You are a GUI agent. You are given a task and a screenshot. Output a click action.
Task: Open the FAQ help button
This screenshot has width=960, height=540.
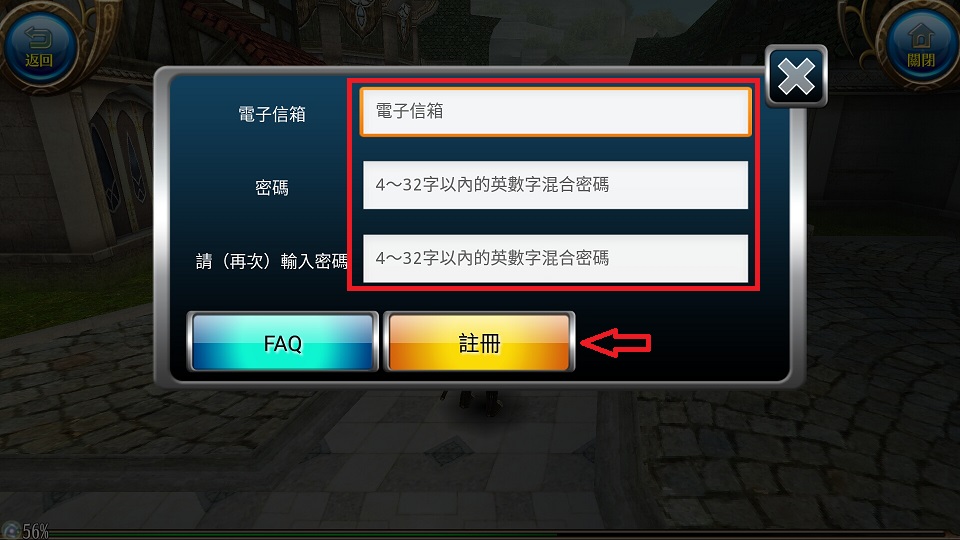[282, 342]
